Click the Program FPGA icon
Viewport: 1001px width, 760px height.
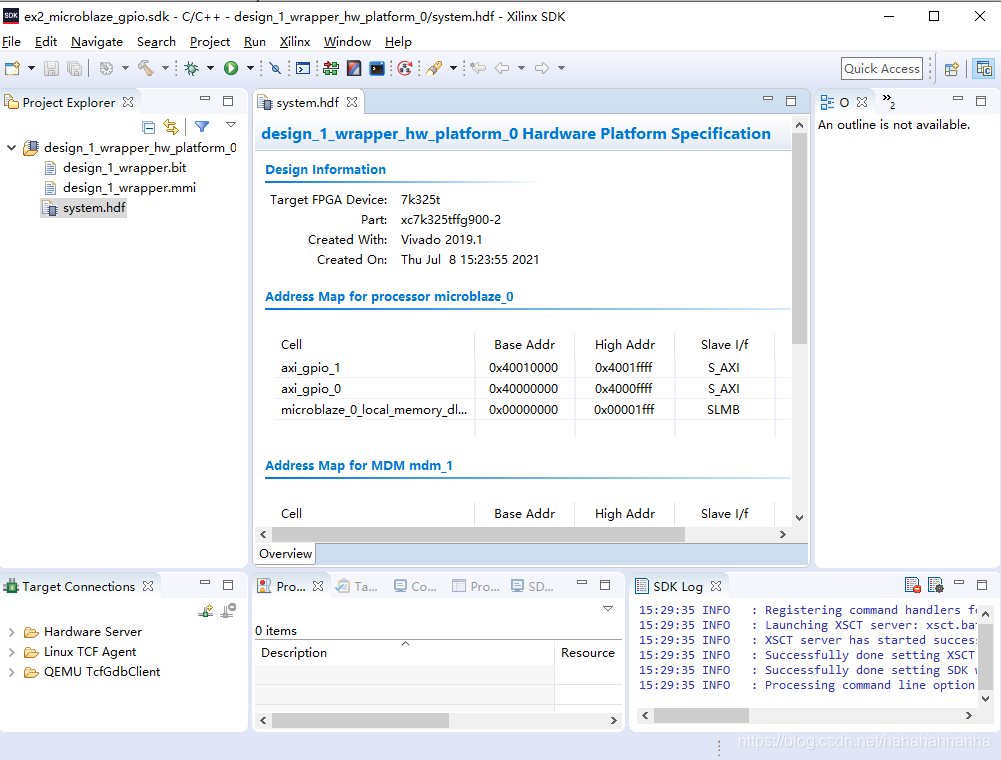coord(331,68)
